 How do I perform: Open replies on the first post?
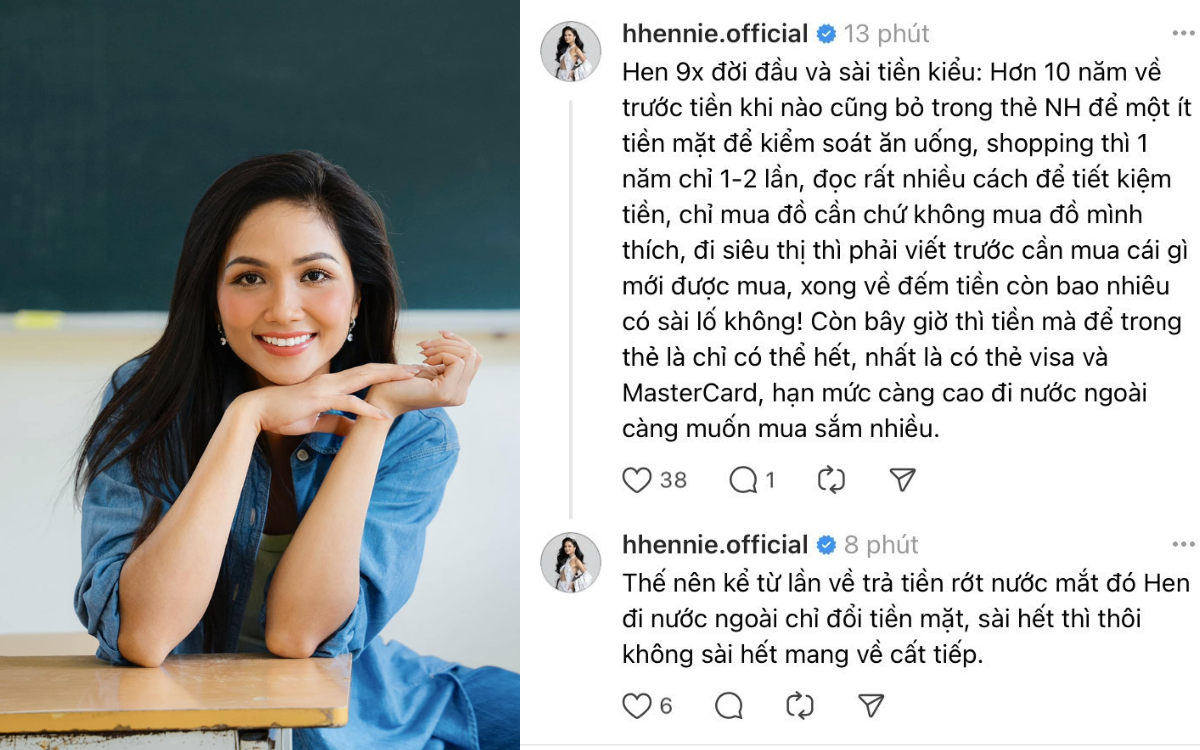tap(743, 480)
